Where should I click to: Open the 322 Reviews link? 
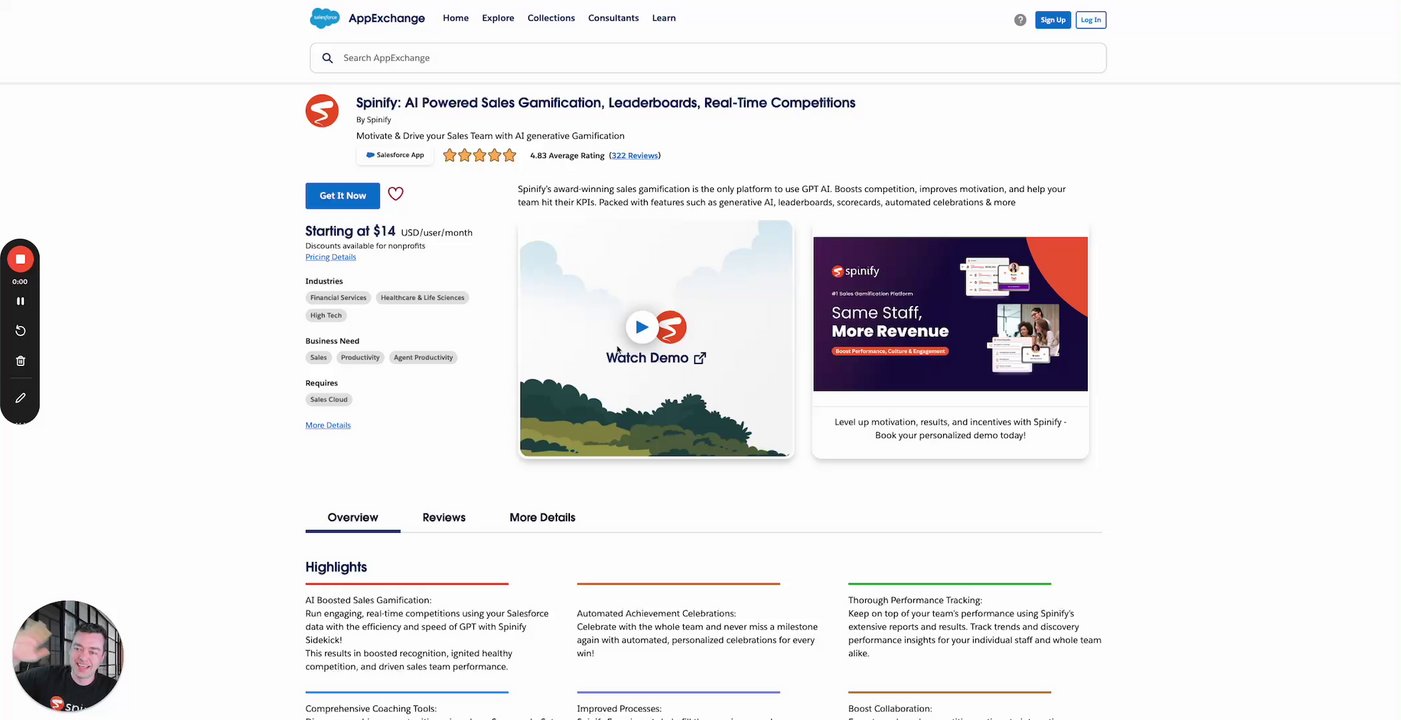(x=635, y=156)
